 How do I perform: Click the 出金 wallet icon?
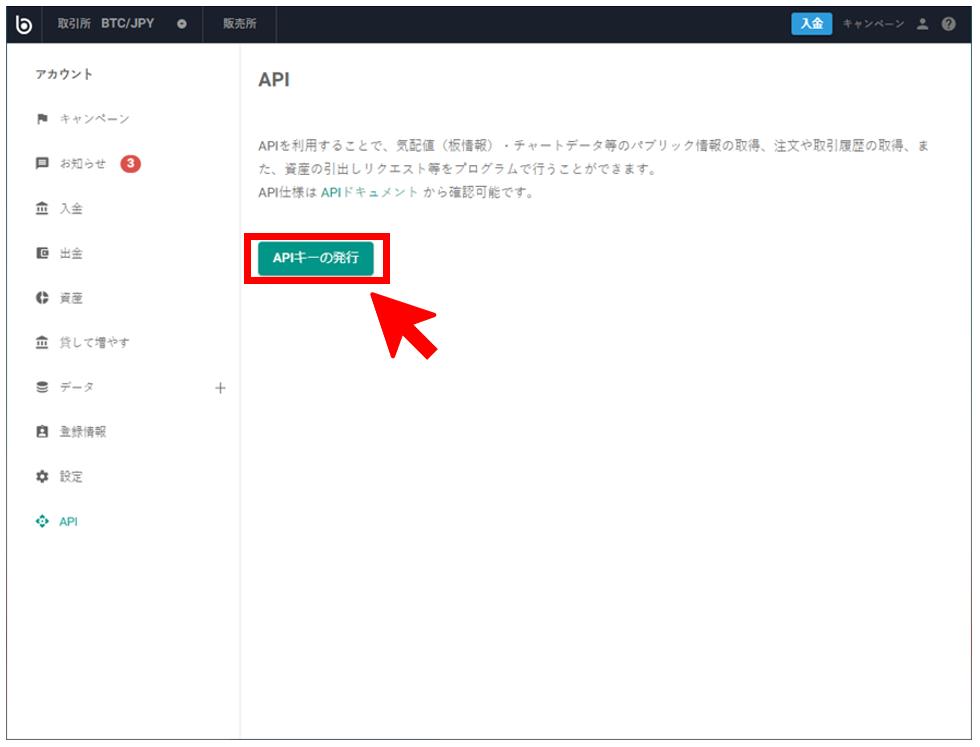click(42, 253)
